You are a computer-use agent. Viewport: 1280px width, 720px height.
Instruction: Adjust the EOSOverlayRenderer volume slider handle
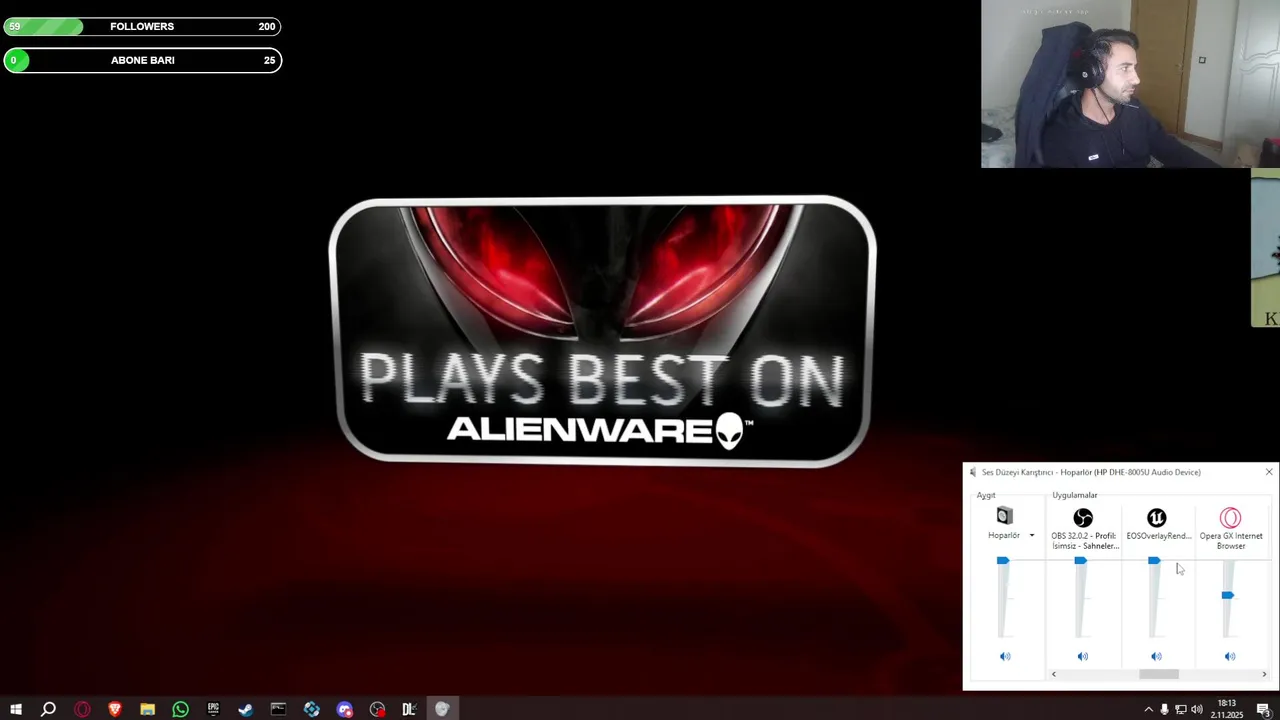1154,561
